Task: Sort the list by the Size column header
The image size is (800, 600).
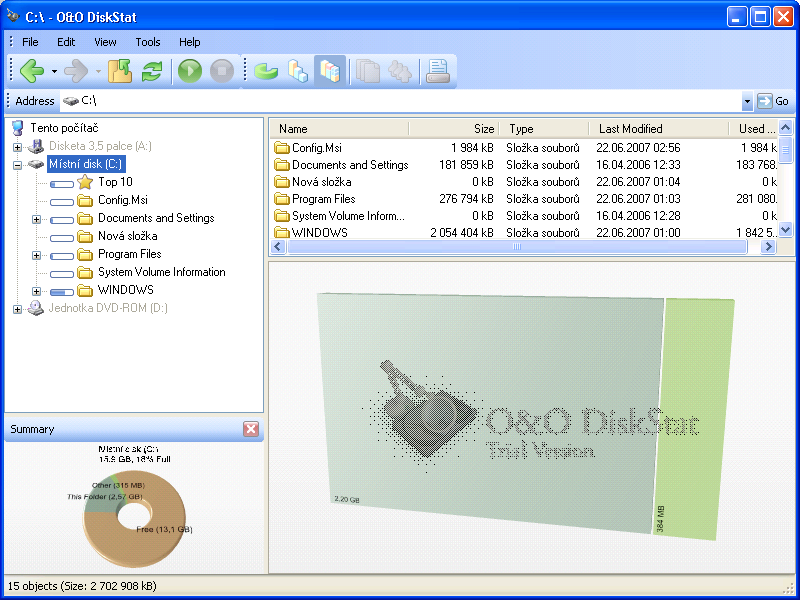Action: click(454, 129)
